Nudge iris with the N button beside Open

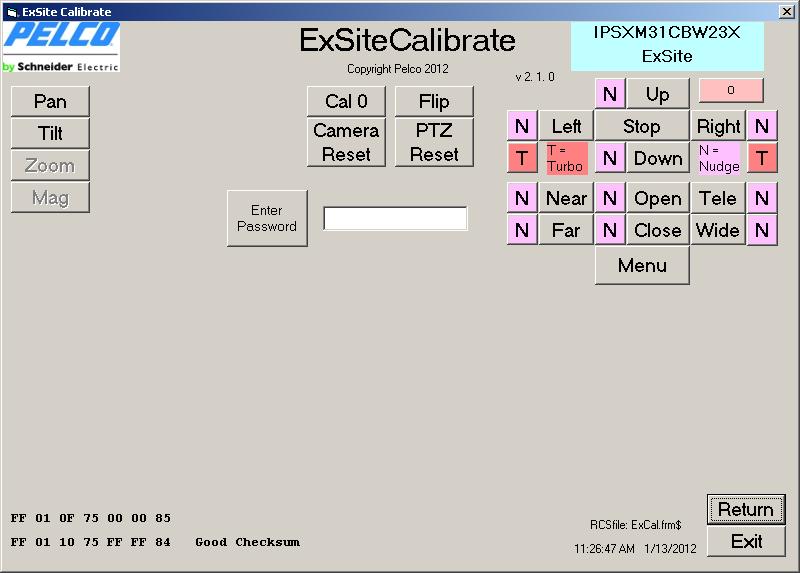pos(610,197)
